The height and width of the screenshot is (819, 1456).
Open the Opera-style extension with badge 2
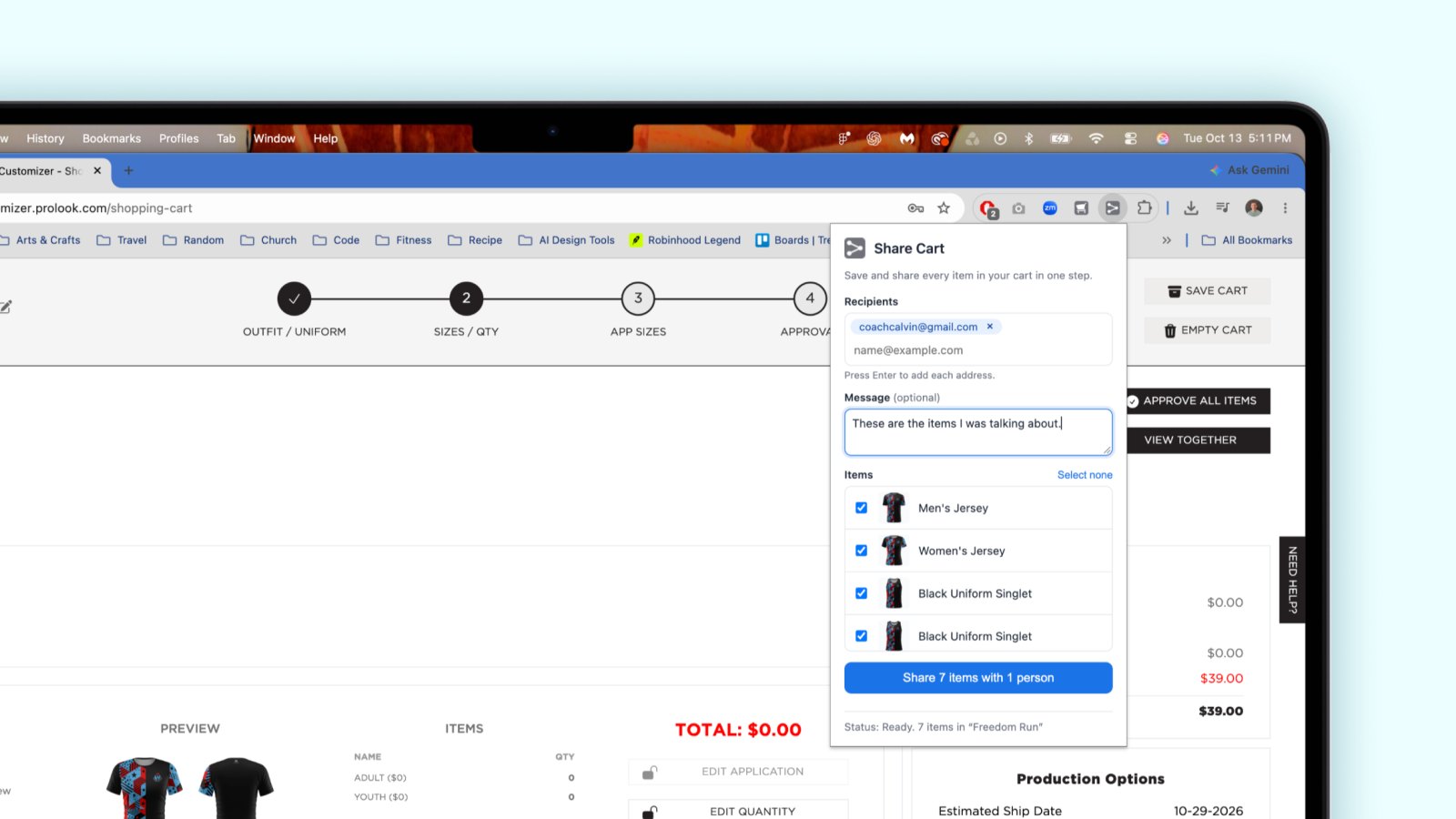(988, 209)
